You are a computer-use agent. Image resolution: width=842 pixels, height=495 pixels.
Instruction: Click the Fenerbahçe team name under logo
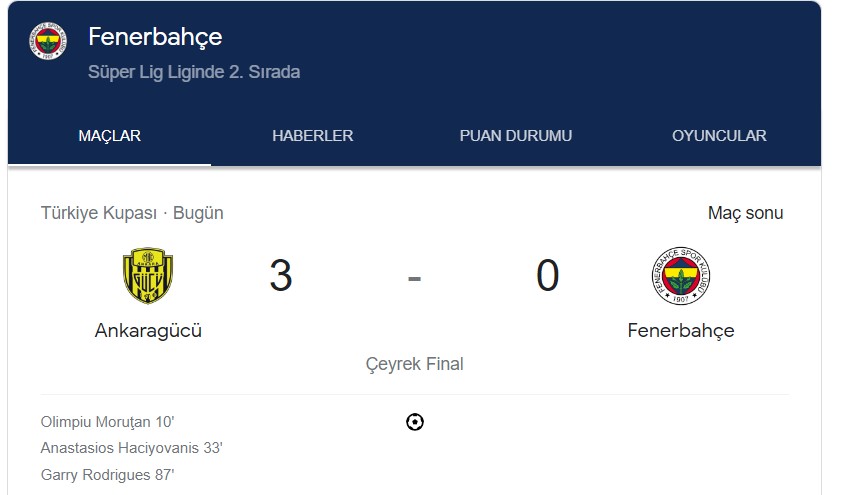681,330
